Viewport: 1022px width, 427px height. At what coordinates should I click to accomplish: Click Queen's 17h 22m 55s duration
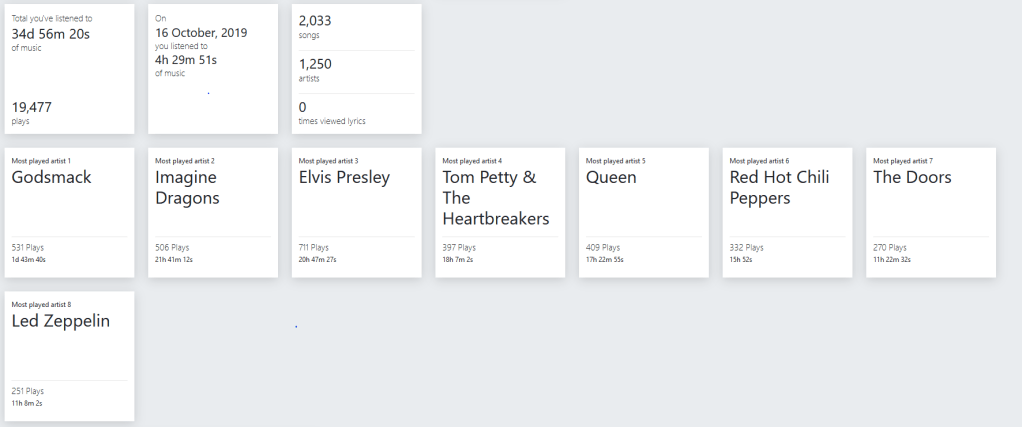[604, 259]
